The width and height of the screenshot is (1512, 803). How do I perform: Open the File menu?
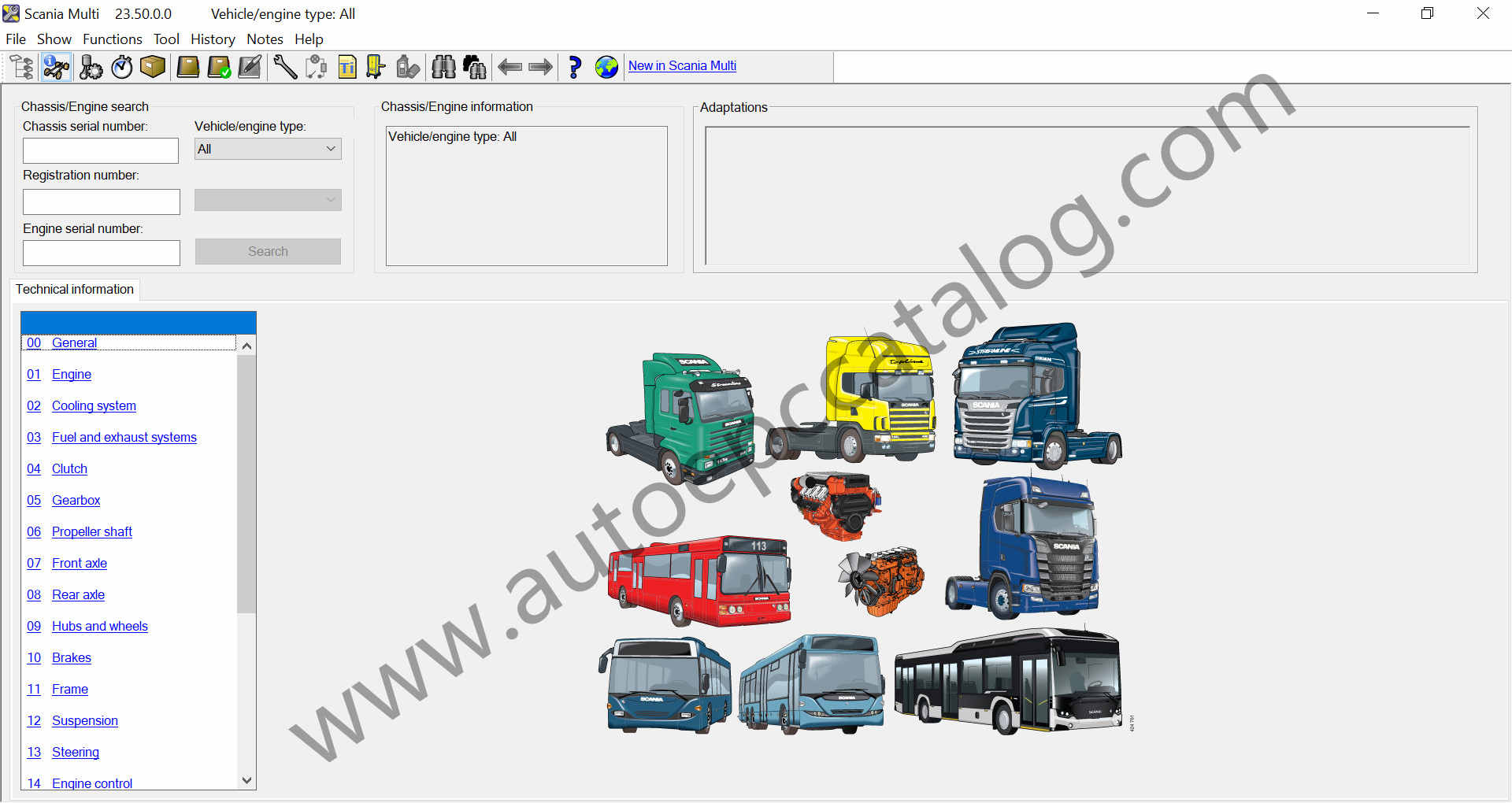coord(16,39)
